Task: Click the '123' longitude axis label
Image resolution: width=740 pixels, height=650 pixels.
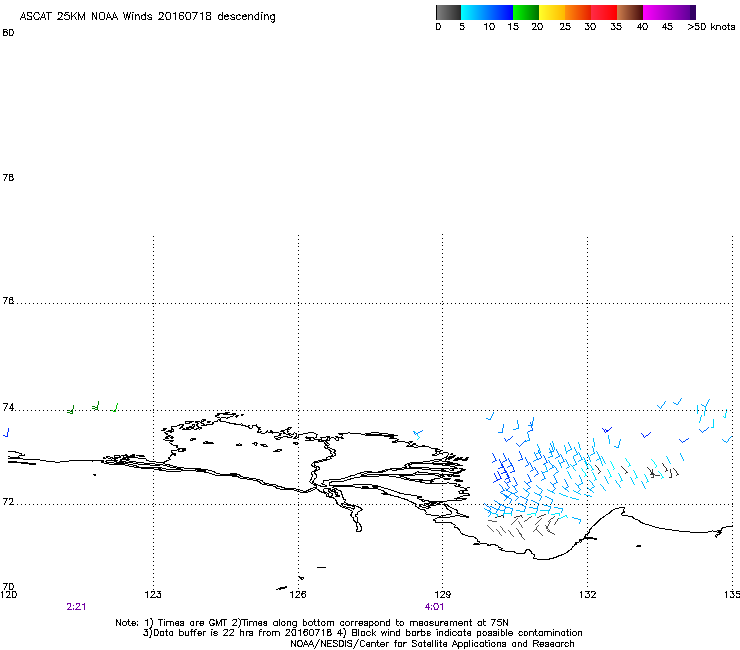Action: (153, 594)
